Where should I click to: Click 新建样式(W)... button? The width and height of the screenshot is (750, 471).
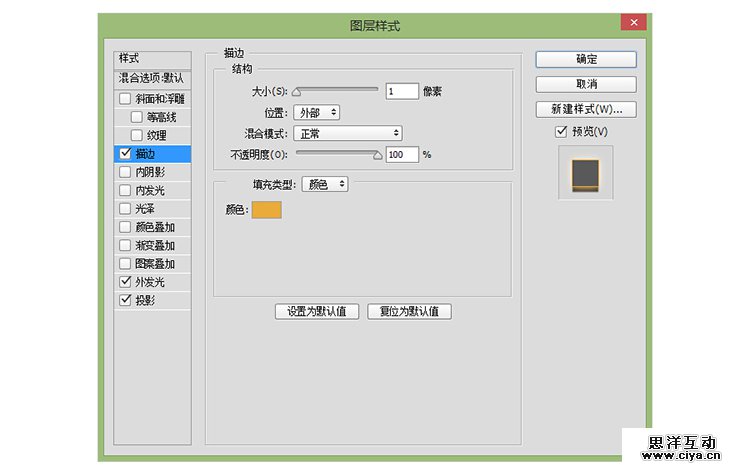tap(585, 109)
